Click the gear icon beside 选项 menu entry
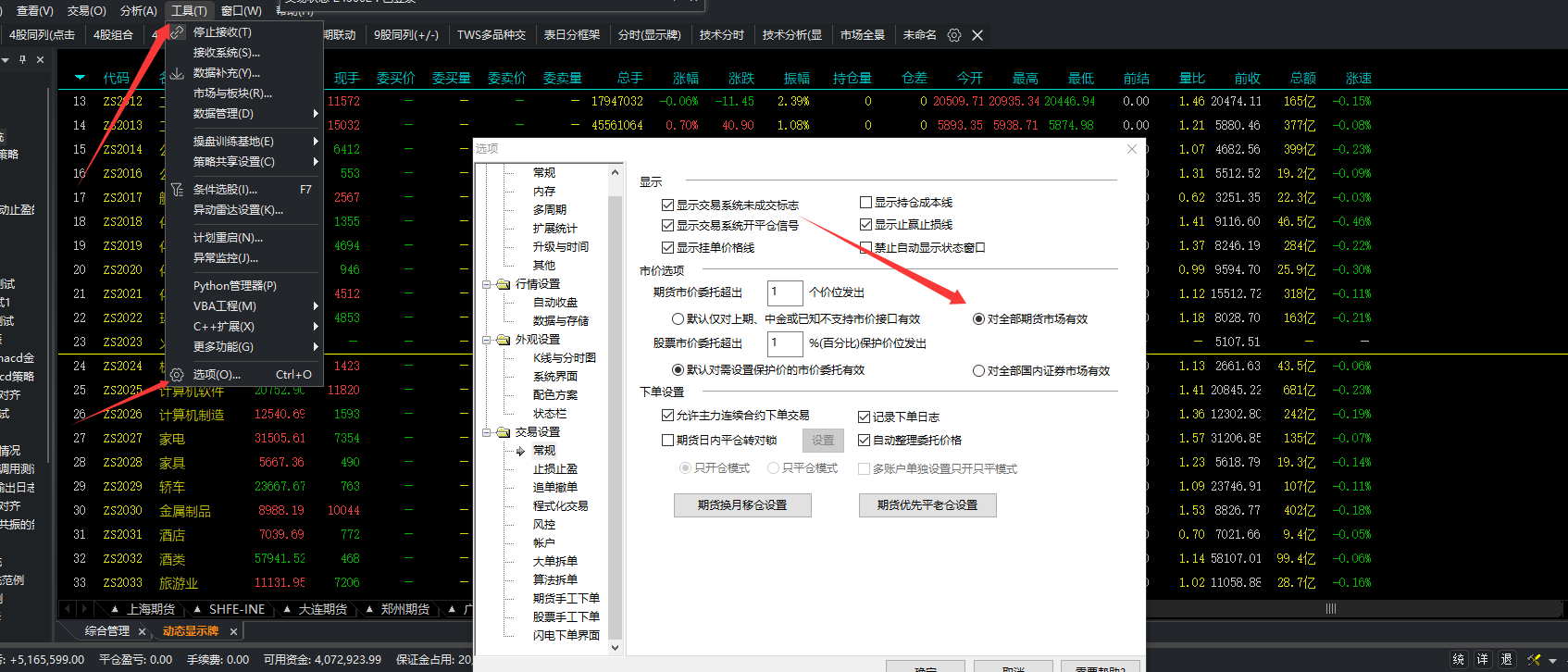This screenshot has height=672, width=1568. pyautogui.click(x=177, y=375)
